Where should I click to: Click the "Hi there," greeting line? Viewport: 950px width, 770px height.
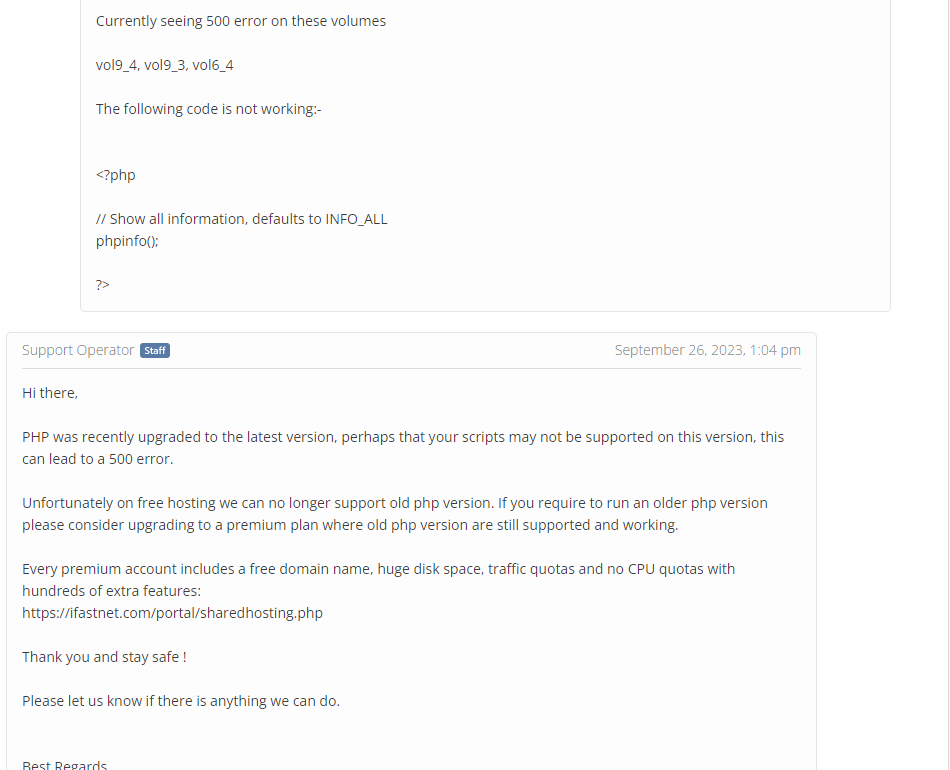pyautogui.click(x=50, y=393)
